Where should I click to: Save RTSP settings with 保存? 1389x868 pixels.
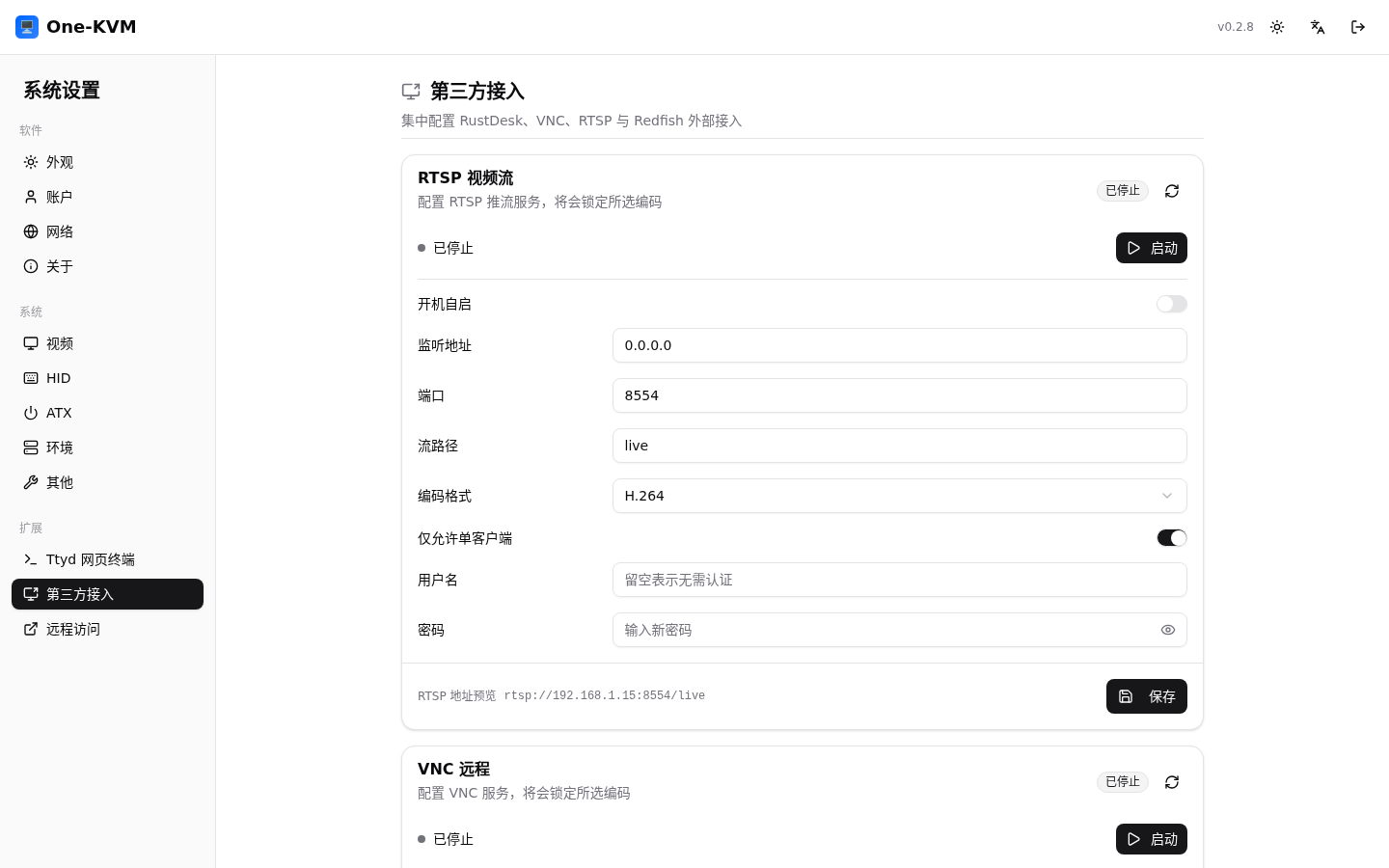coord(1147,696)
